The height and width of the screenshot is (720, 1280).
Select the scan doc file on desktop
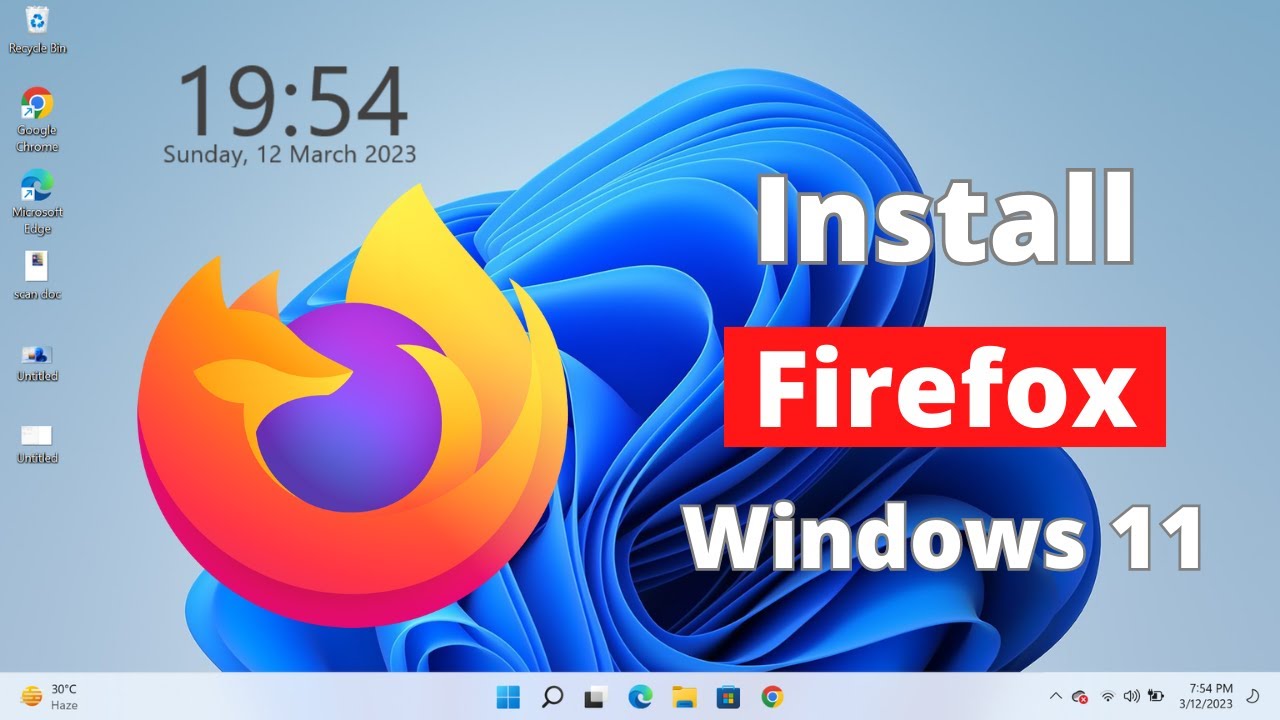(x=37, y=275)
